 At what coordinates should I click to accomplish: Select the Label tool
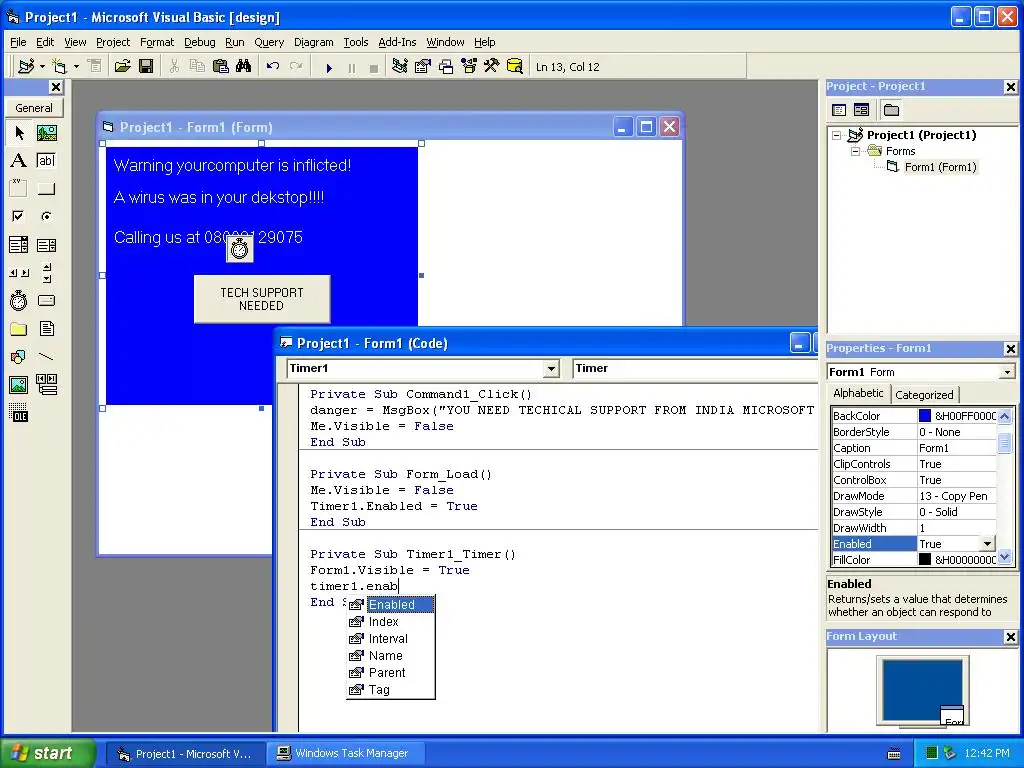pos(19,161)
